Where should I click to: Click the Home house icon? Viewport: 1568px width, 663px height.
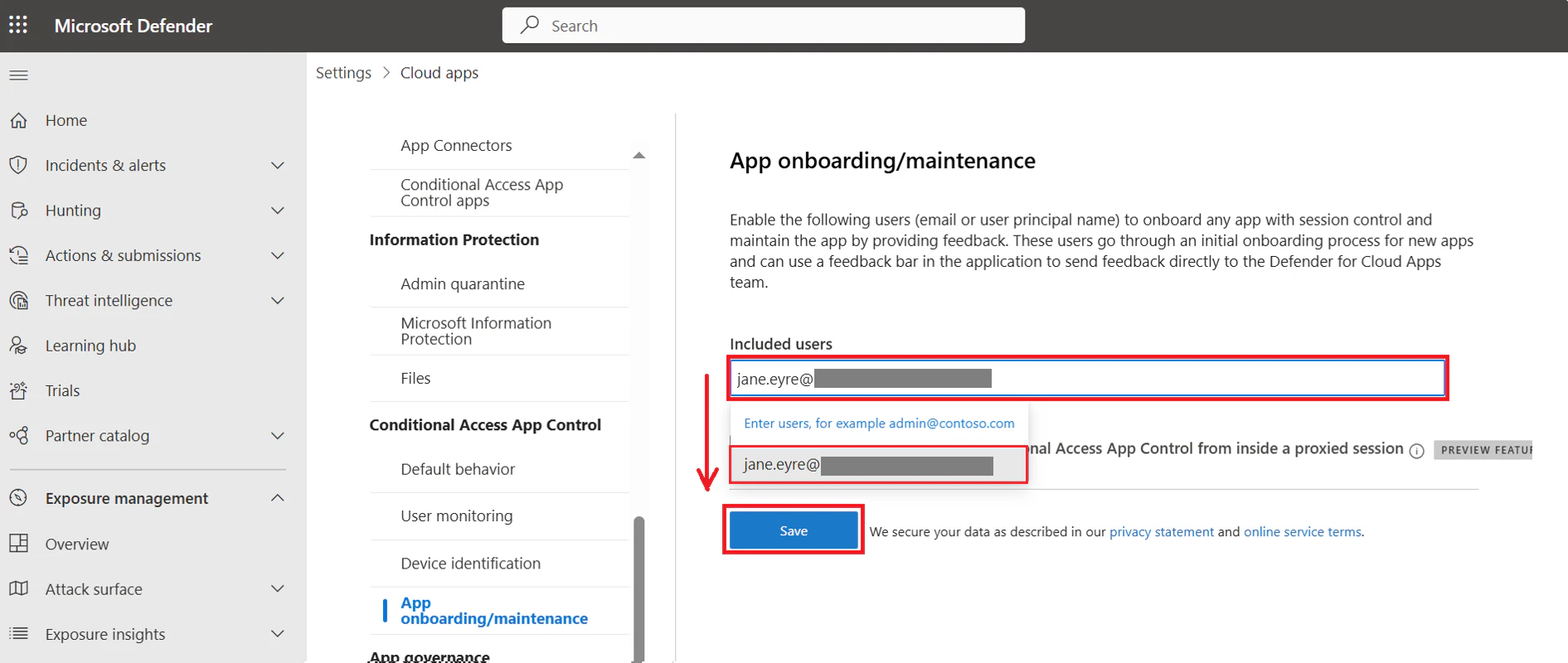point(18,121)
